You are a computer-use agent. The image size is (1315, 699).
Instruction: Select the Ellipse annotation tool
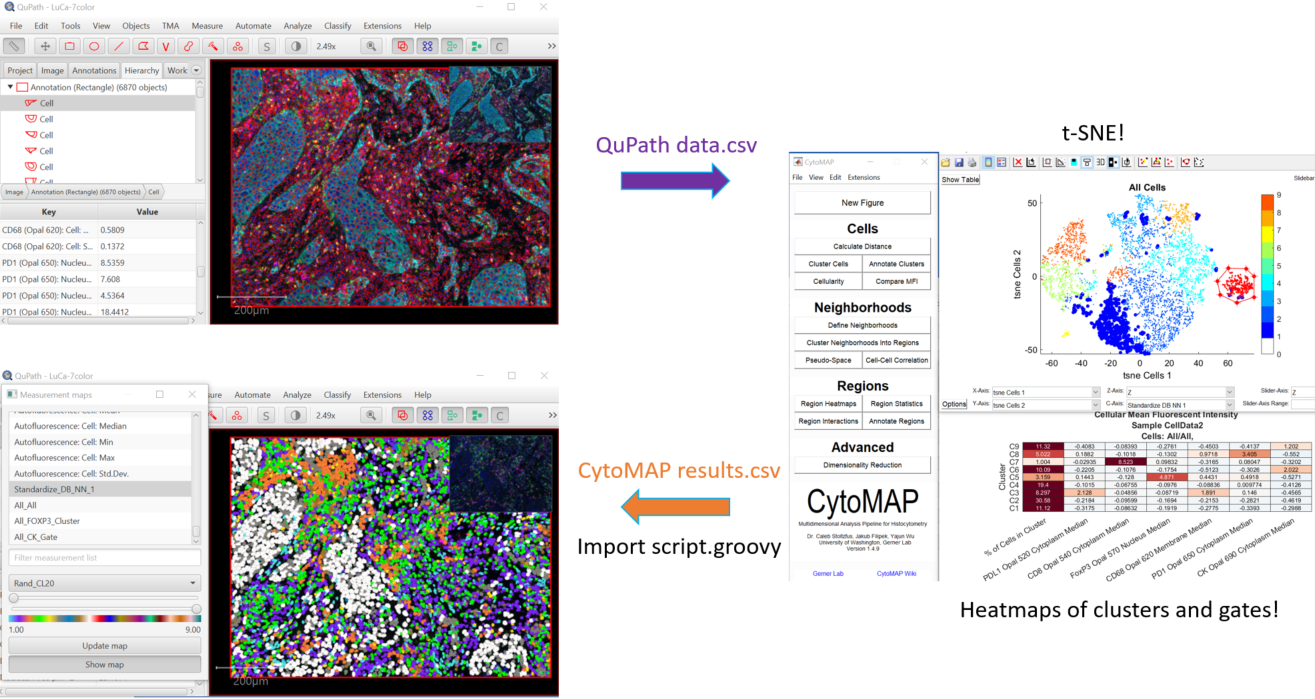95,45
